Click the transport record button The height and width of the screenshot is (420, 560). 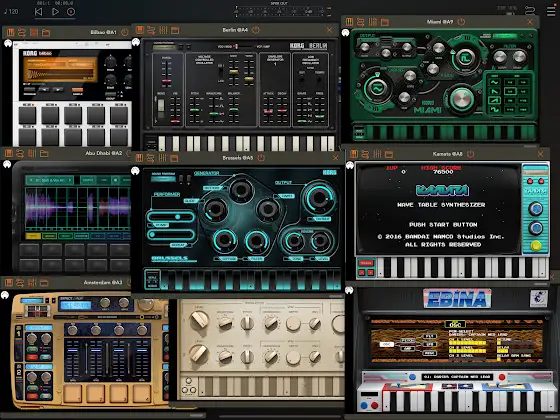tap(71, 12)
